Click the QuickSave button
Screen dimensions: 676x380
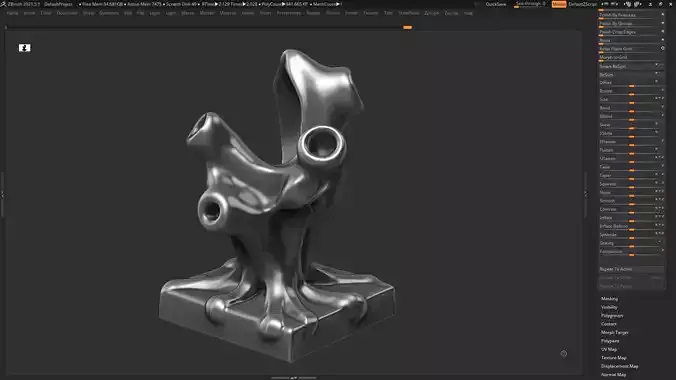click(496, 4)
